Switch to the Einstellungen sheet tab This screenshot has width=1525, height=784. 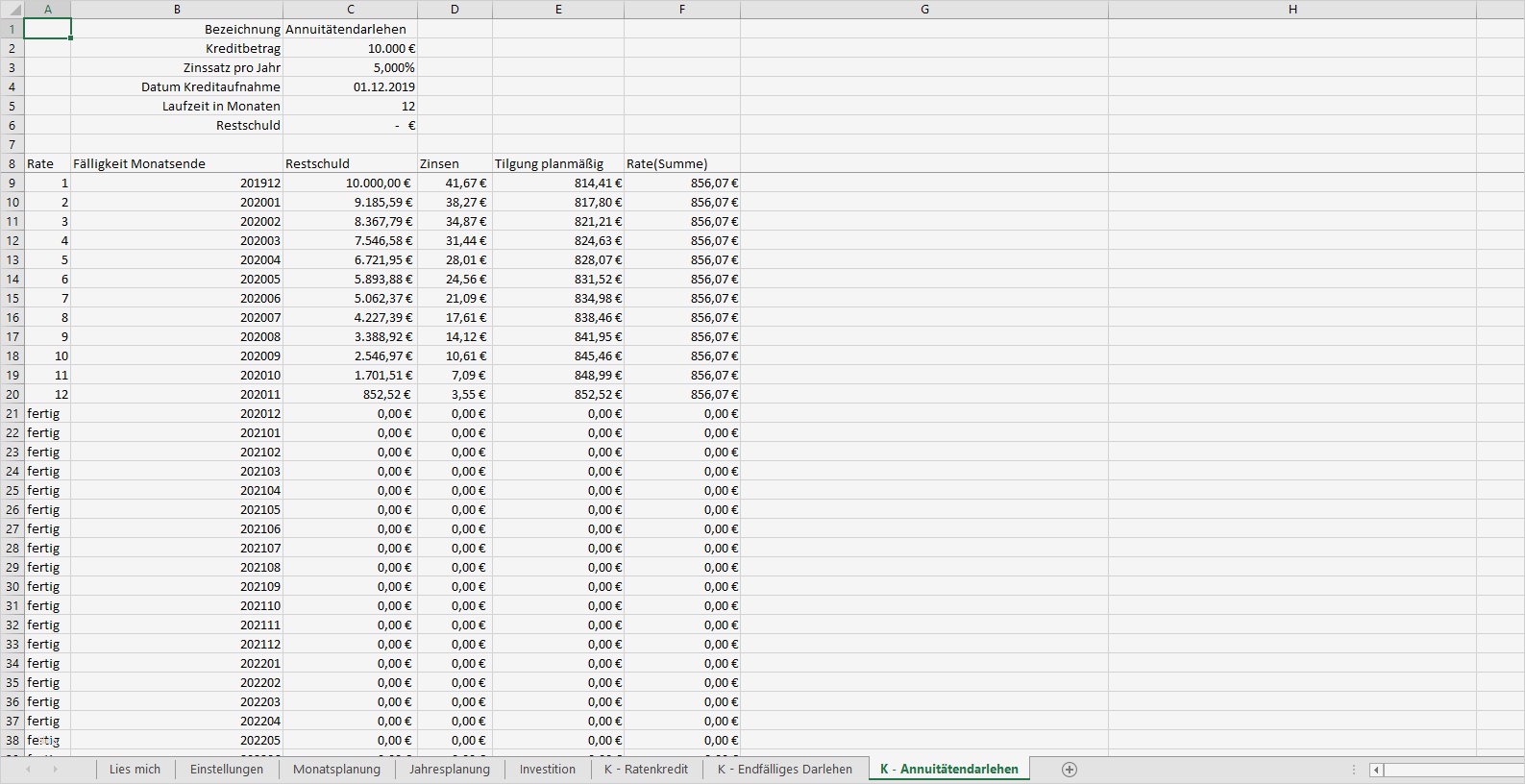[227, 769]
